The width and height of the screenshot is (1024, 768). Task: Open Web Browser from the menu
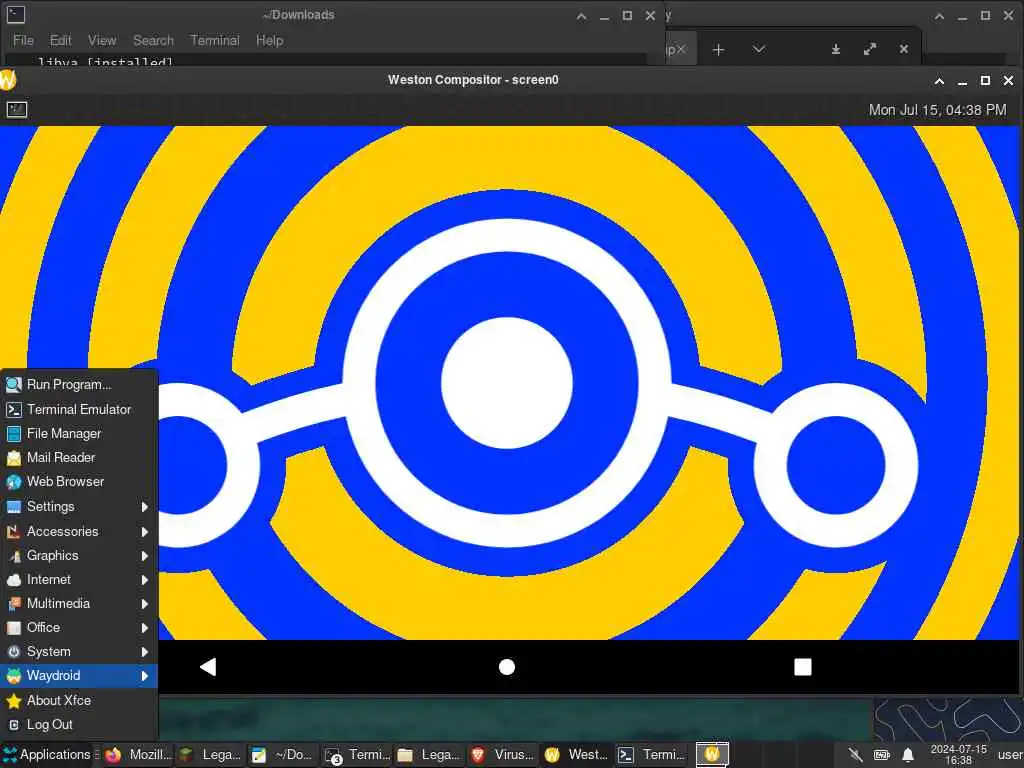pos(79,482)
